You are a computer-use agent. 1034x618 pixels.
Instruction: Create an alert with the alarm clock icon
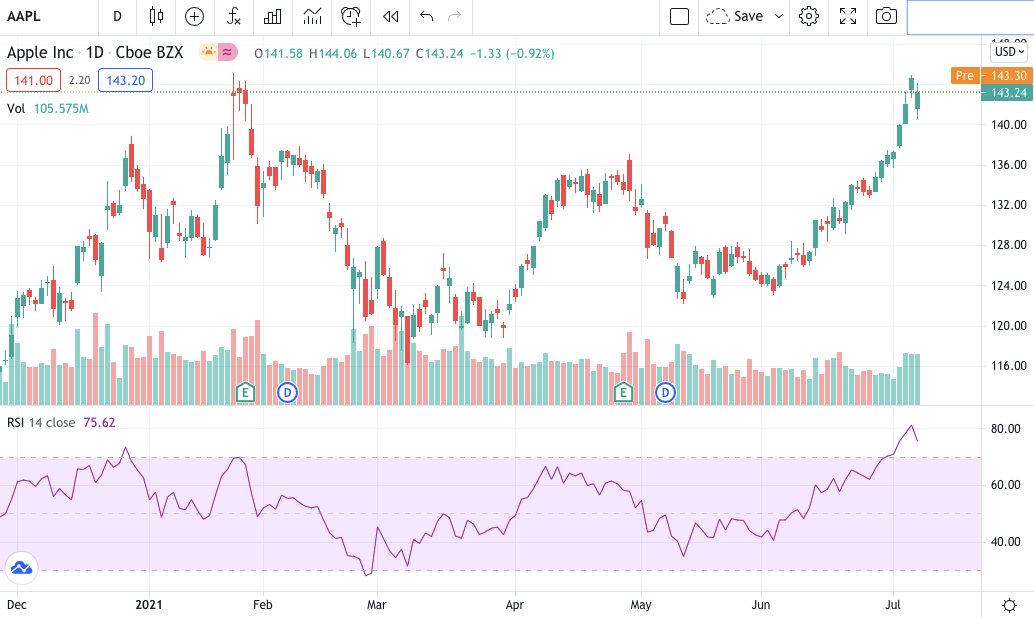coord(351,16)
